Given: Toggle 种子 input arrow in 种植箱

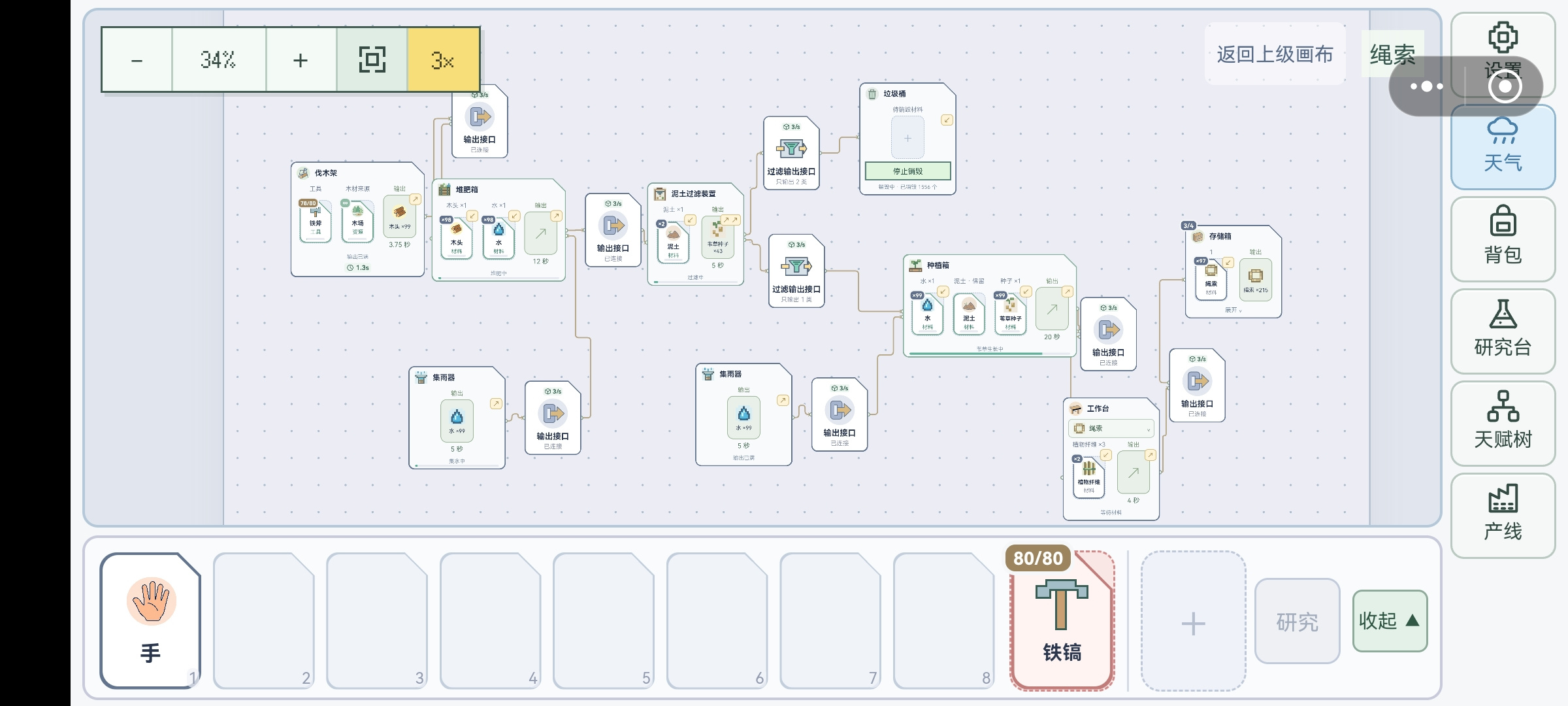Looking at the screenshot, I should click(x=1026, y=292).
